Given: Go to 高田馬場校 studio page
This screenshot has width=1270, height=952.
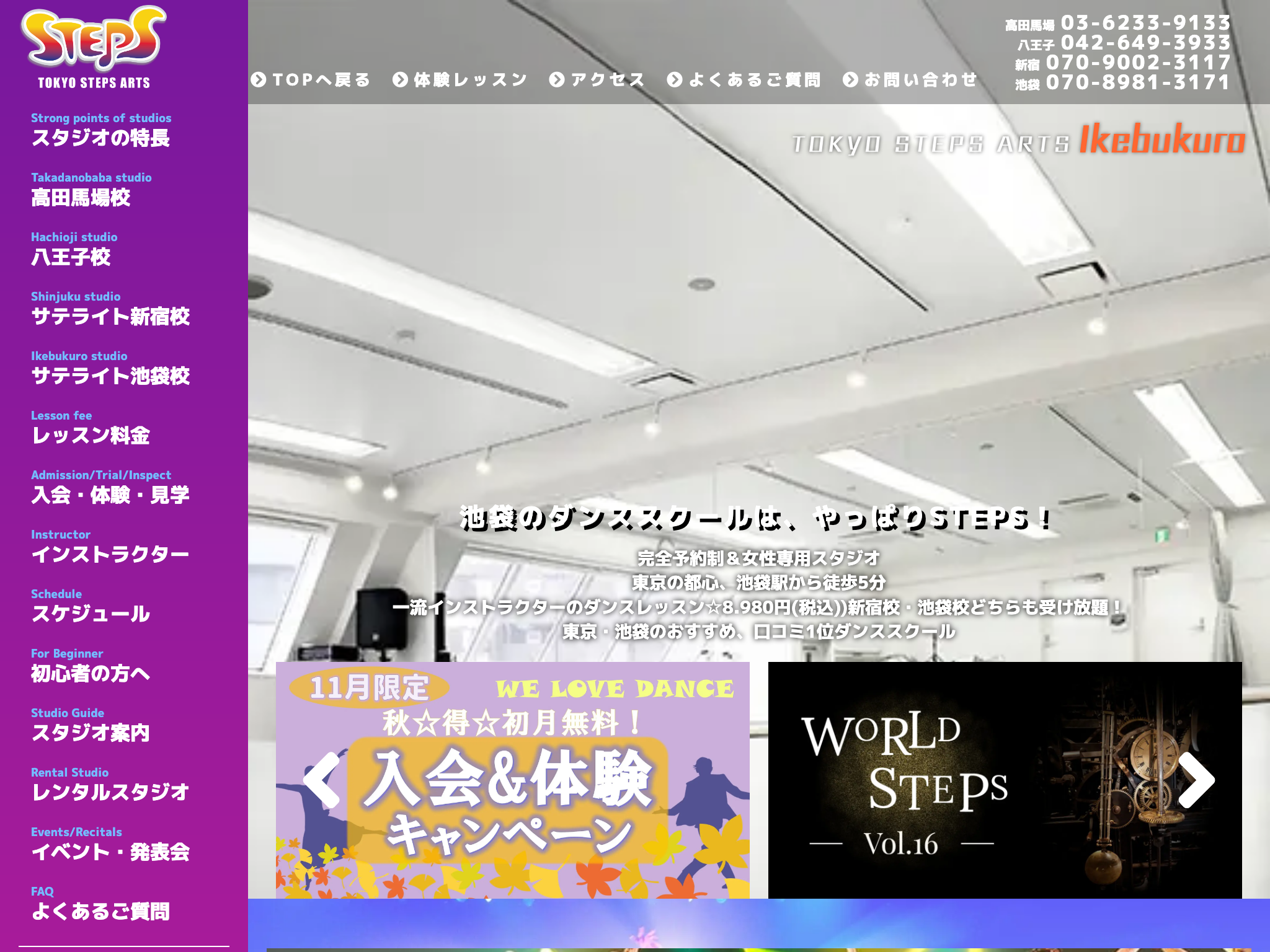Looking at the screenshot, I should [81, 197].
